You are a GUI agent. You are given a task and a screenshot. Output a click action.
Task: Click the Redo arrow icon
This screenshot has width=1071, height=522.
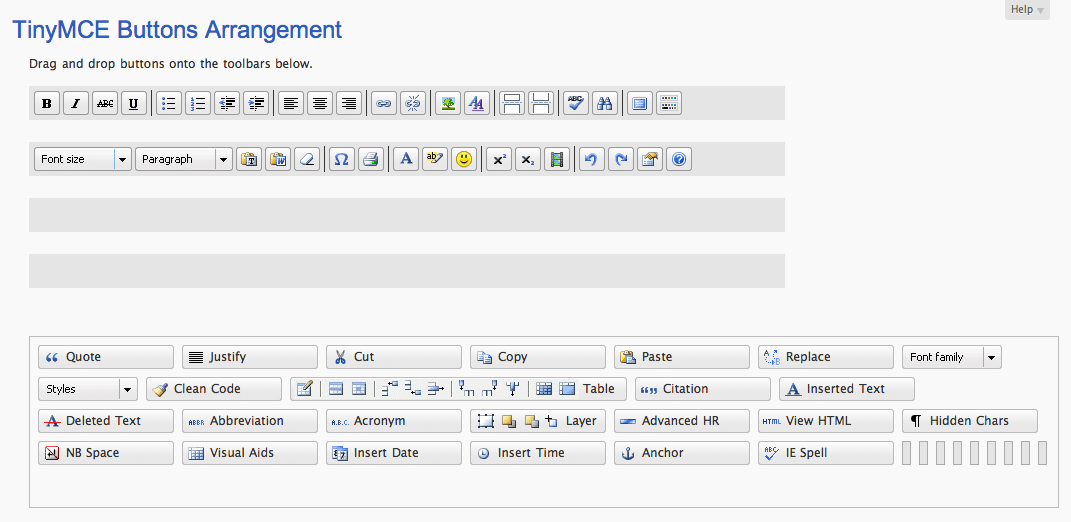coord(621,159)
